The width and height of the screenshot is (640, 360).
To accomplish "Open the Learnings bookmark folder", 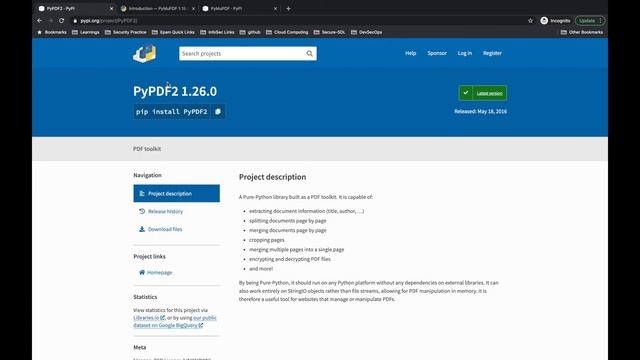I will 86,32.
